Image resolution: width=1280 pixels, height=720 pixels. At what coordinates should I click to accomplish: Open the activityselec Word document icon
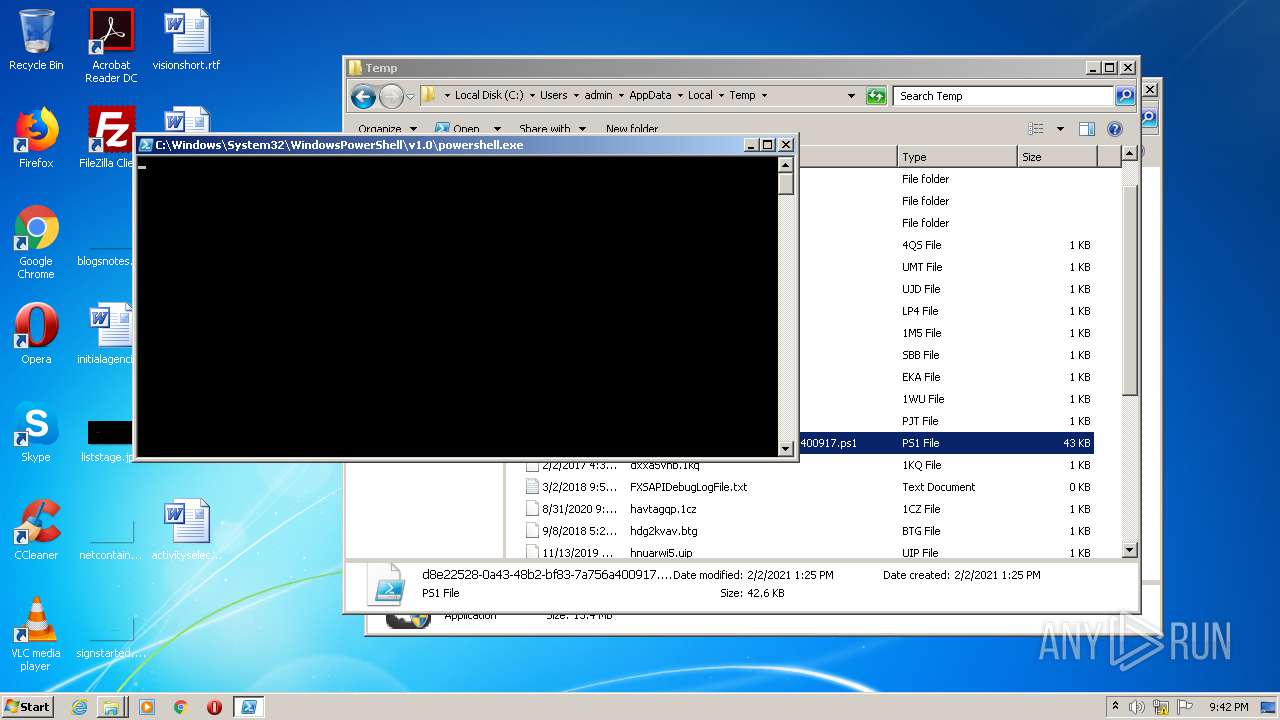click(x=186, y=530)
